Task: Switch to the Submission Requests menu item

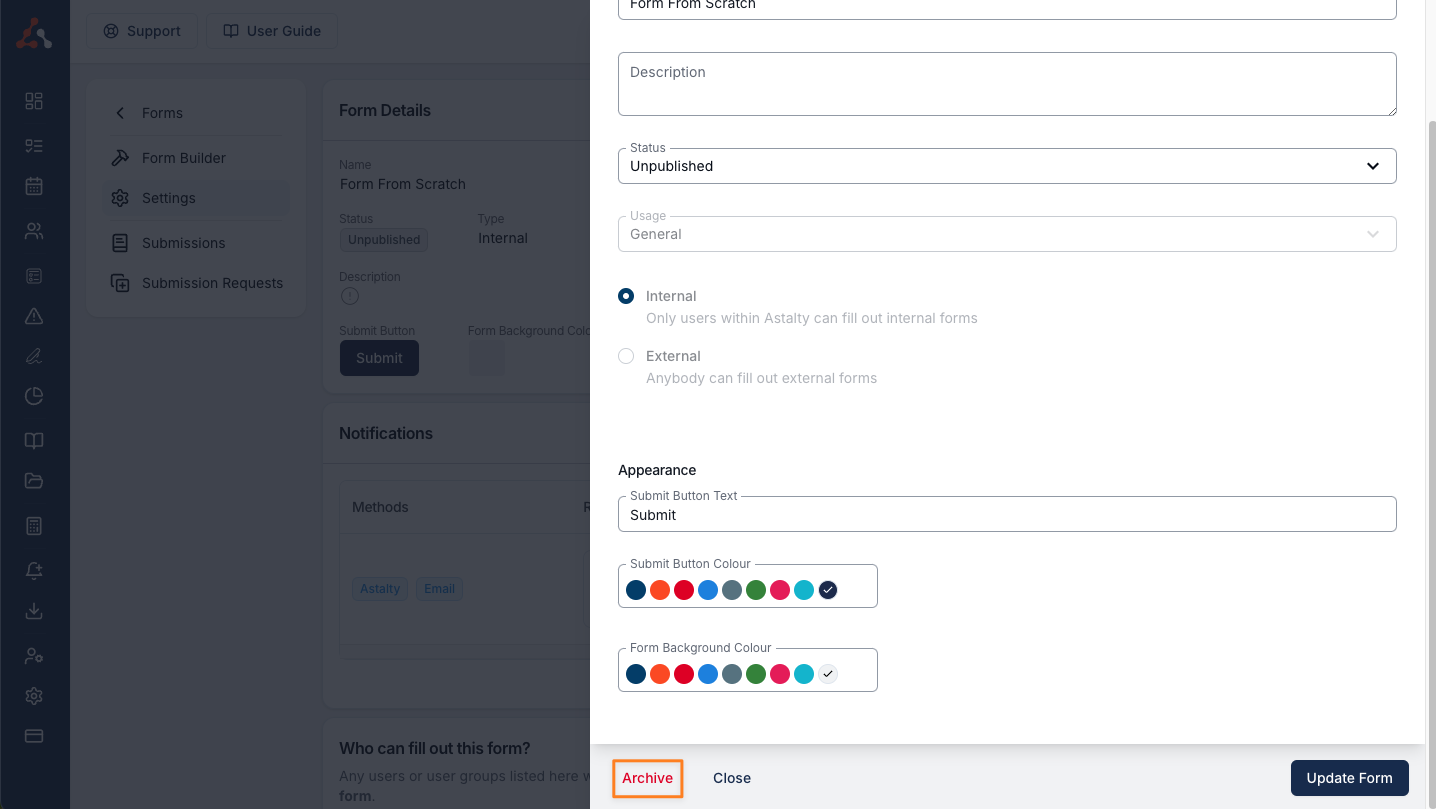Action: [x=212, y=283]
